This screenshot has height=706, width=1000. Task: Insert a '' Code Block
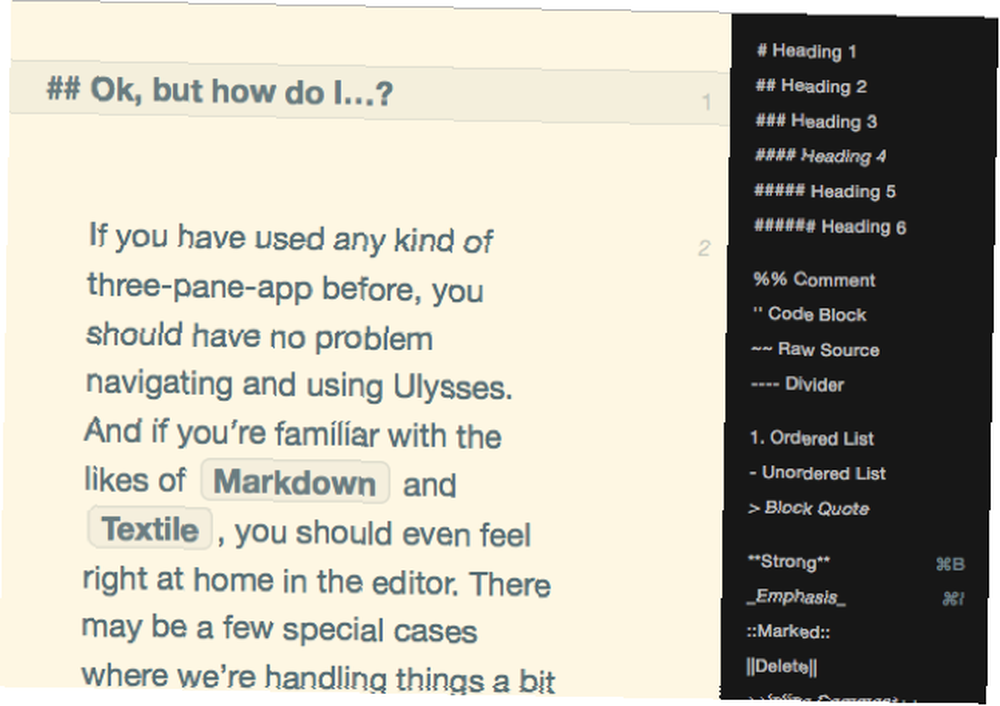click(x=809, y=314)
